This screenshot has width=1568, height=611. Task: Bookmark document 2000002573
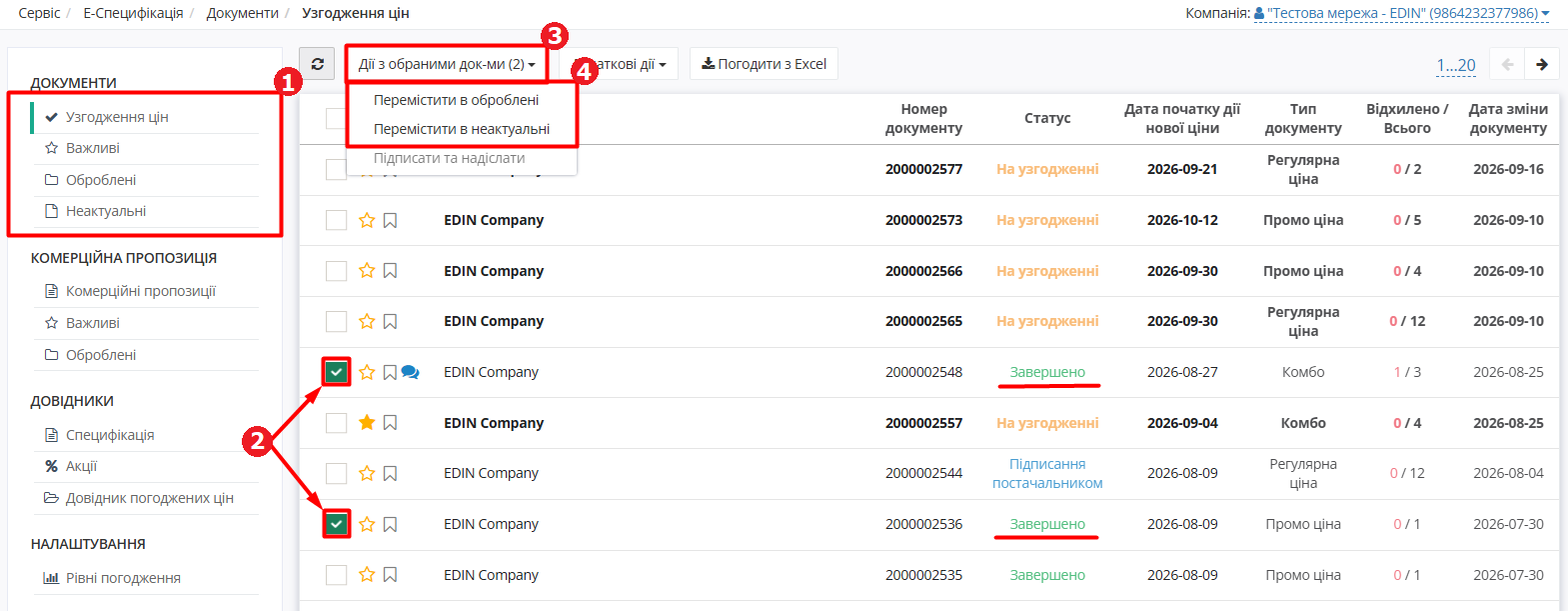tap(390, 220)
